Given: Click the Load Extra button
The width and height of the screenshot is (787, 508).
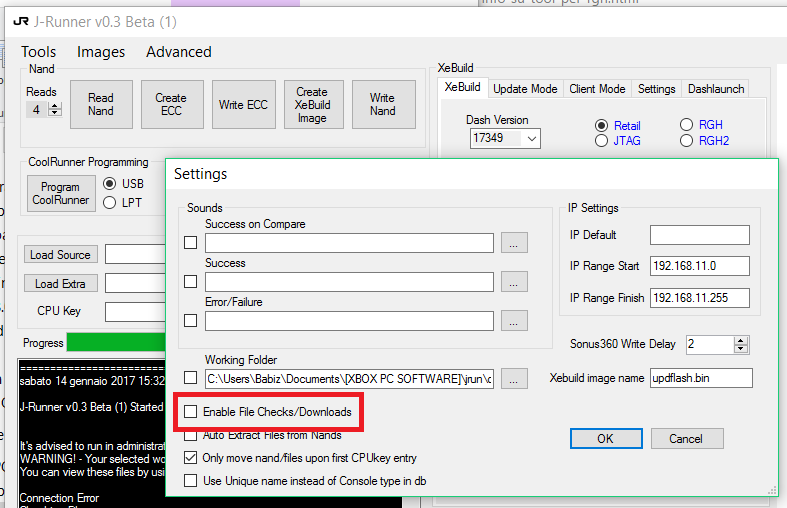Looking at the screenshot, I should coord(60,284).
